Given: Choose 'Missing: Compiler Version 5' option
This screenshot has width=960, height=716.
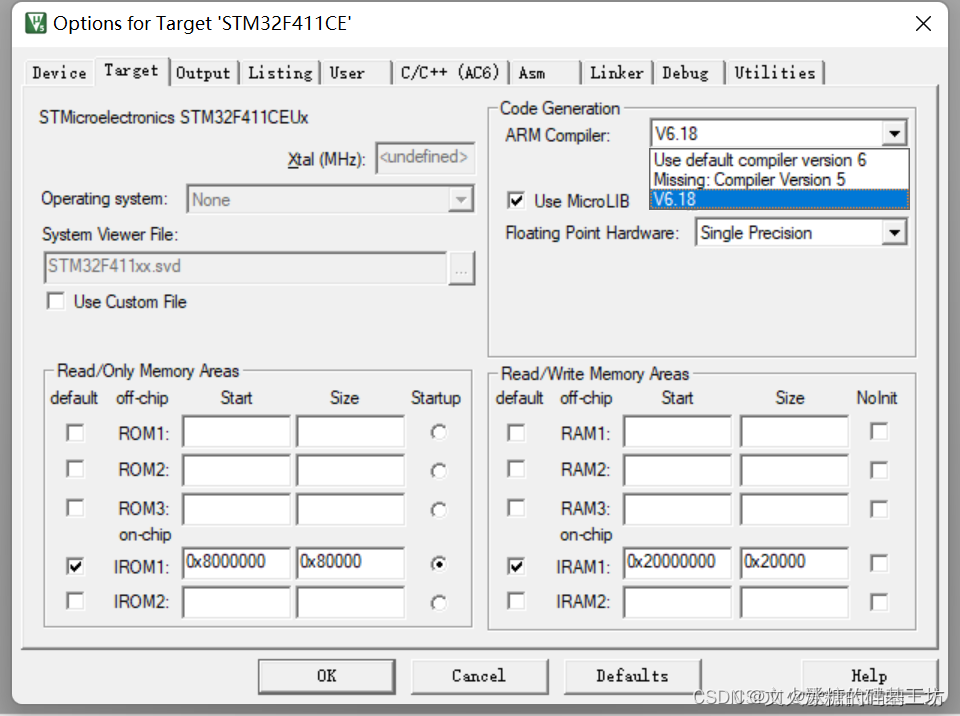Looking at the screenshot, I should pyautogui.click(x=779, y=179).
